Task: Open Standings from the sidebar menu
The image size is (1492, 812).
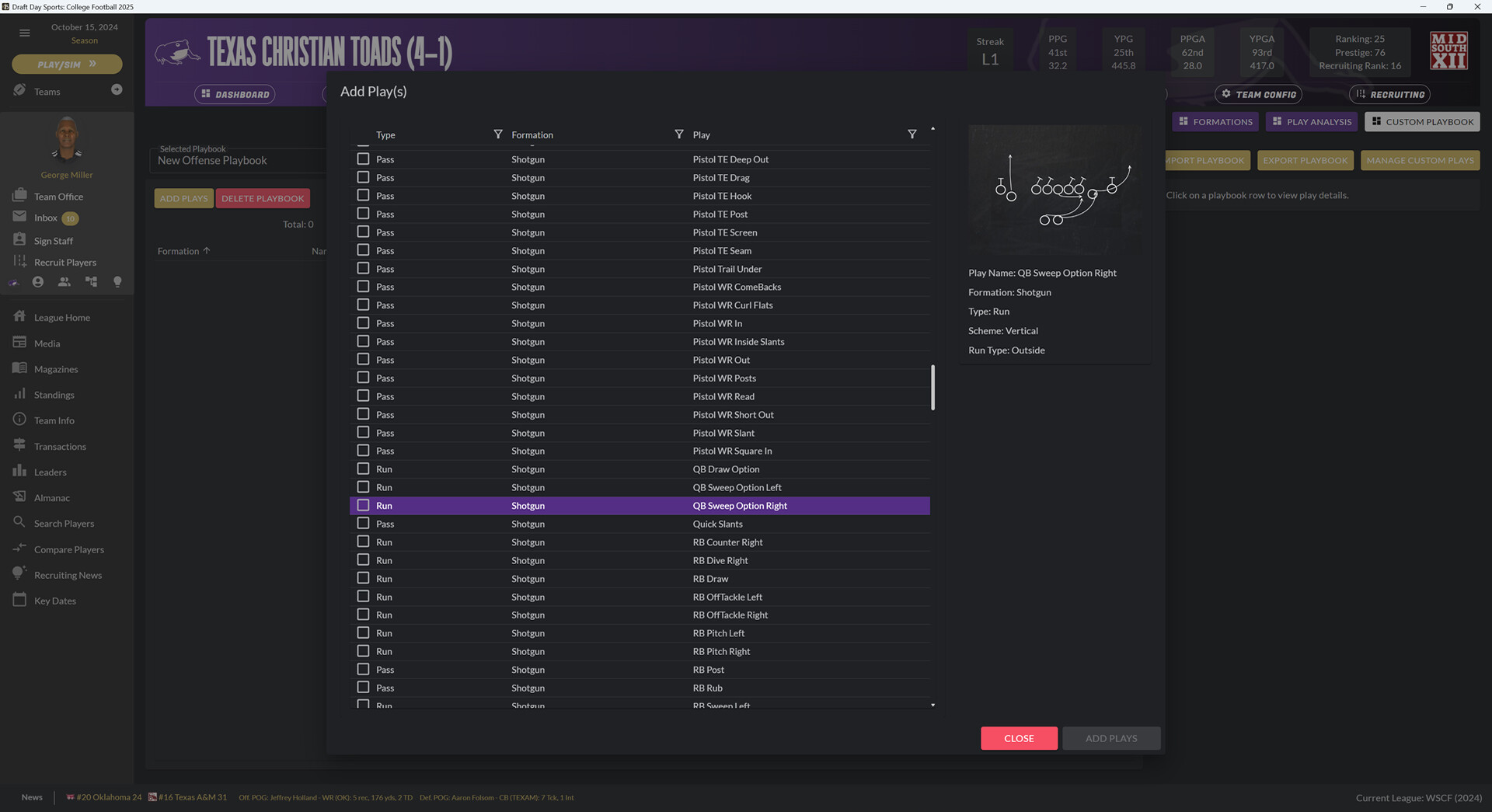Action: pos(53,394)
